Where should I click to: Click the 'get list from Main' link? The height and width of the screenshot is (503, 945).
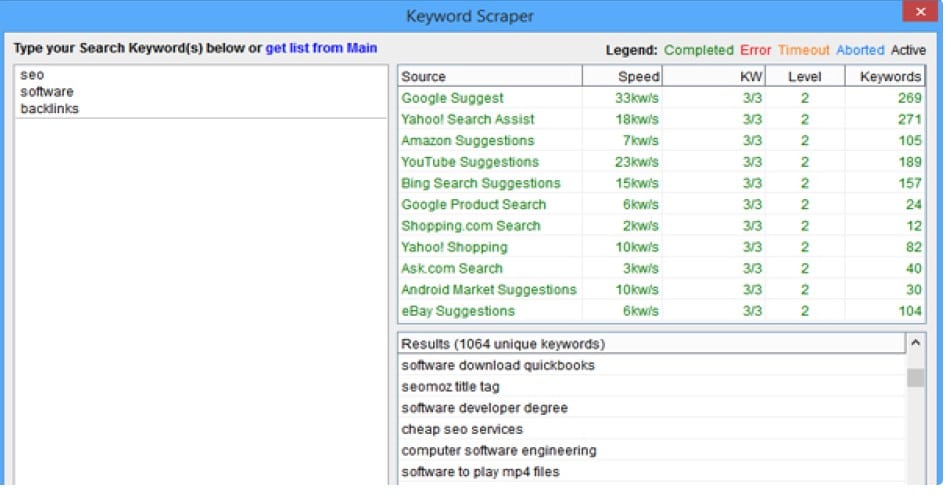(x=321, y=48)
